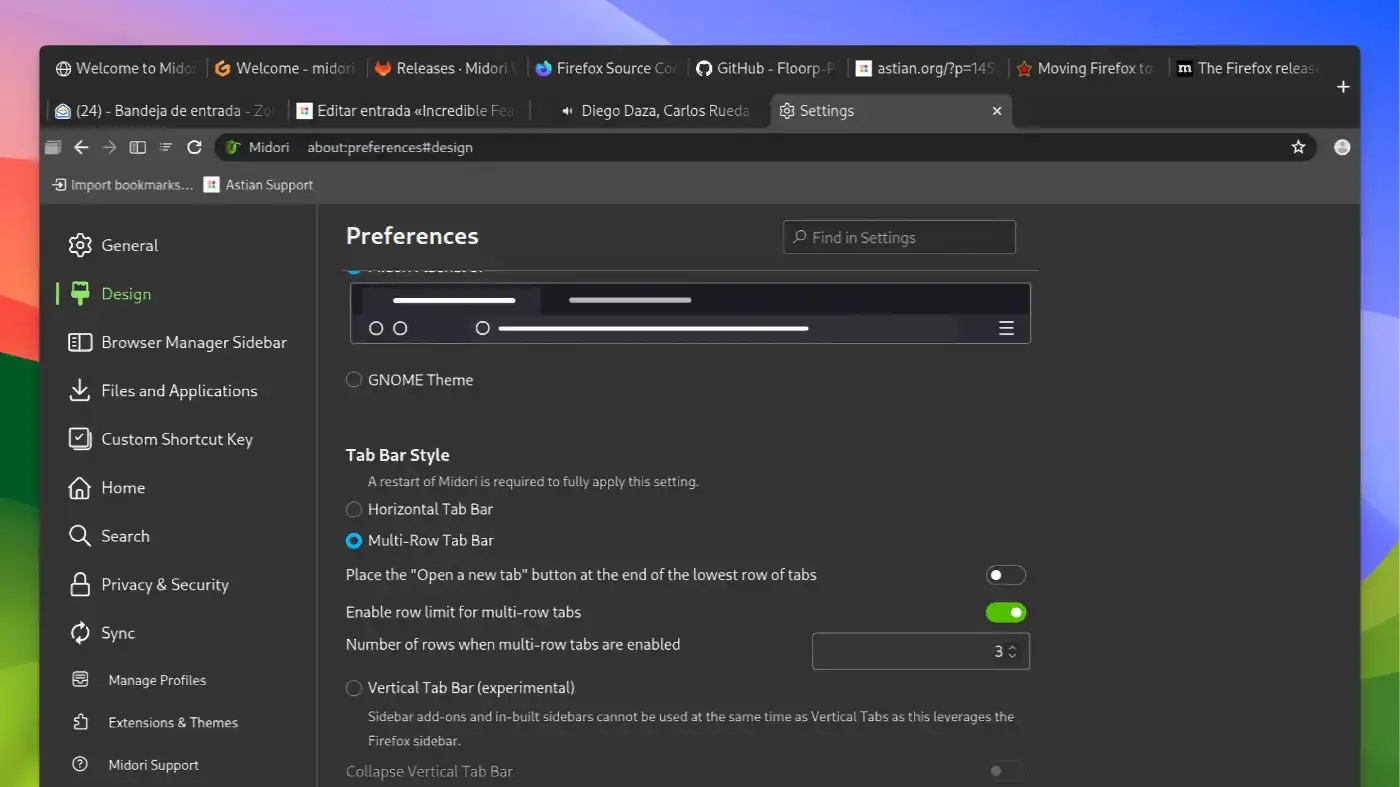Increase the number of rows with the stepper
The width and height of the screenshot is (1400, 787).
(1013, 646)
